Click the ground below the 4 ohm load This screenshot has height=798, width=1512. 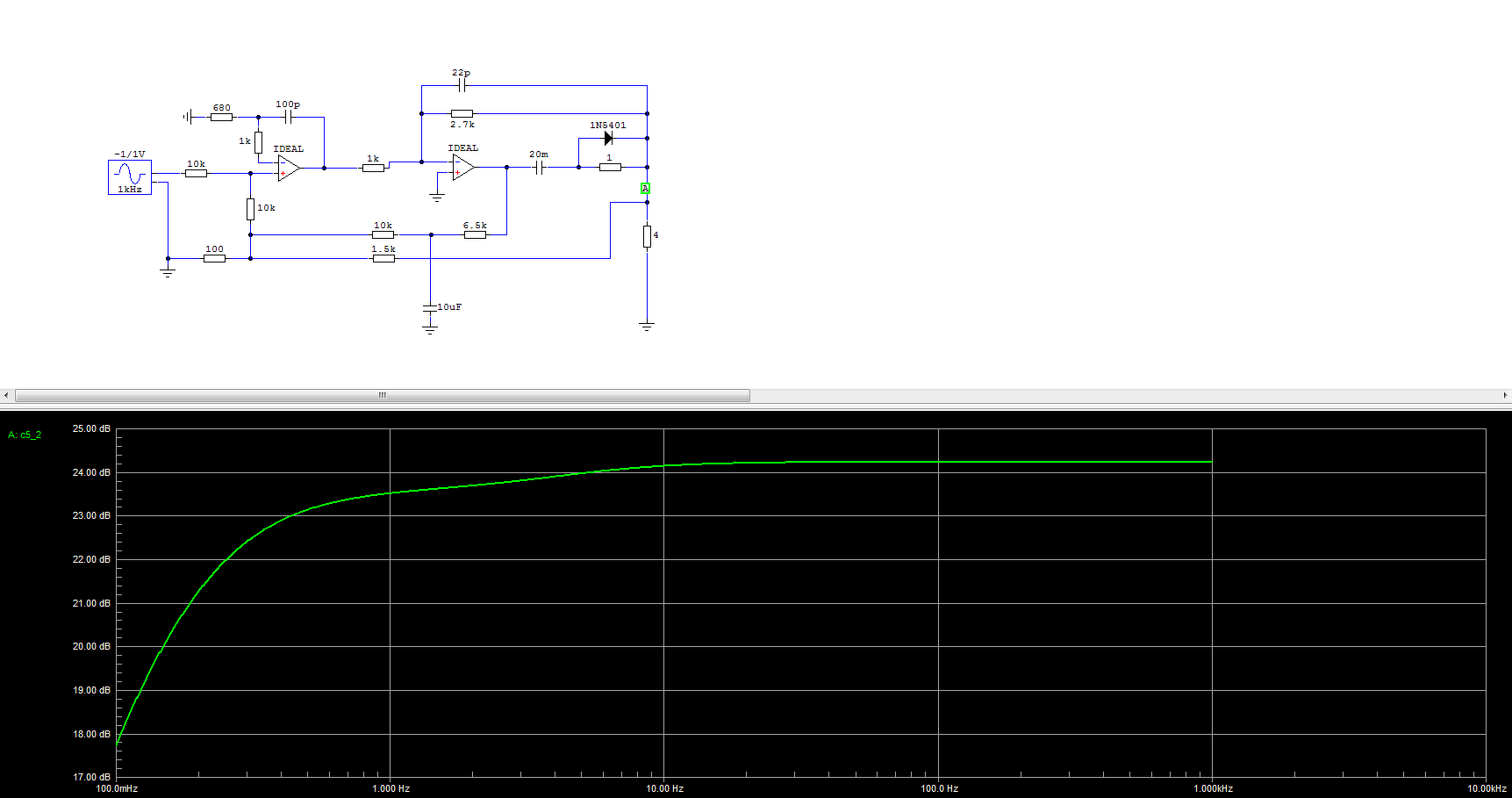[x=647, y=327]
